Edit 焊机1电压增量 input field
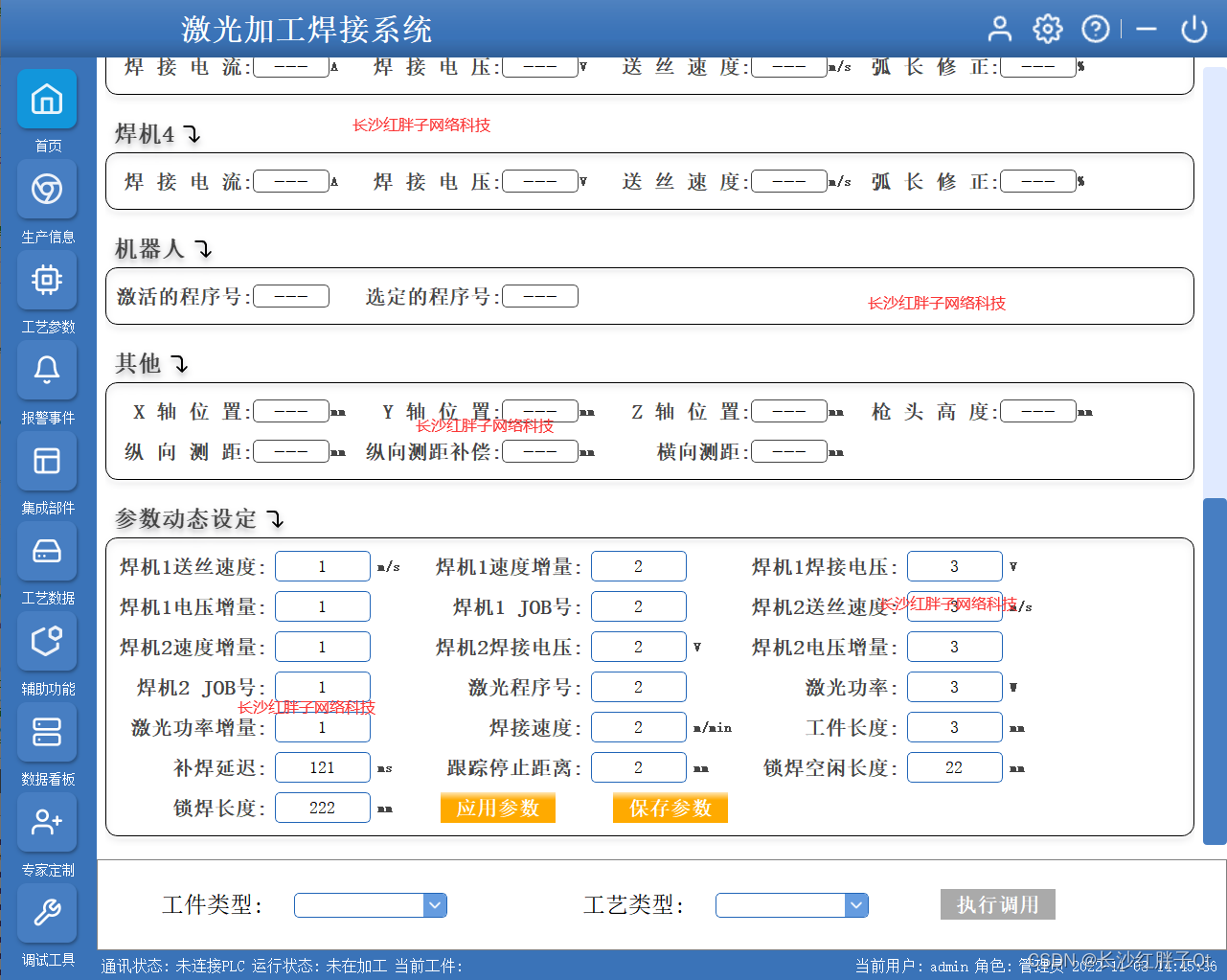The width and height of the screenshot is (1227, 980). pyautogui.click(x=323, y=606)
